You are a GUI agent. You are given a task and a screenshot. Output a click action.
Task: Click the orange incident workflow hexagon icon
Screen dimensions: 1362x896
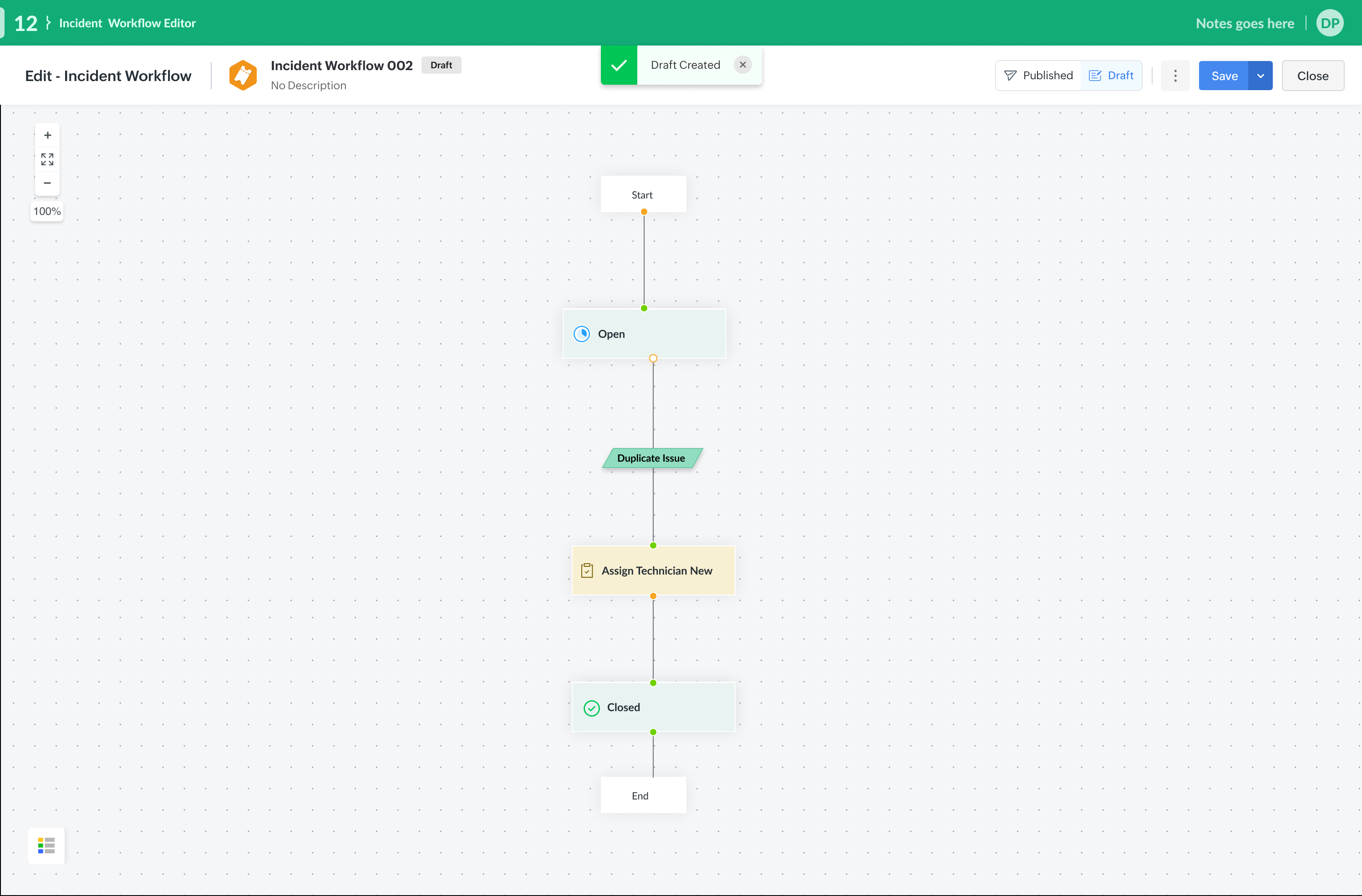[x=243, y=75]
